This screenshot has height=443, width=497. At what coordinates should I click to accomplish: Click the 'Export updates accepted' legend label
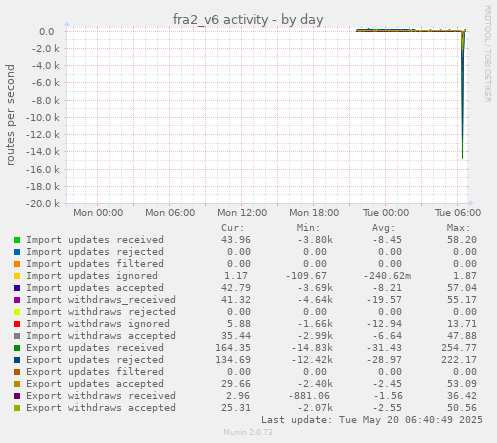coord(95,384)
